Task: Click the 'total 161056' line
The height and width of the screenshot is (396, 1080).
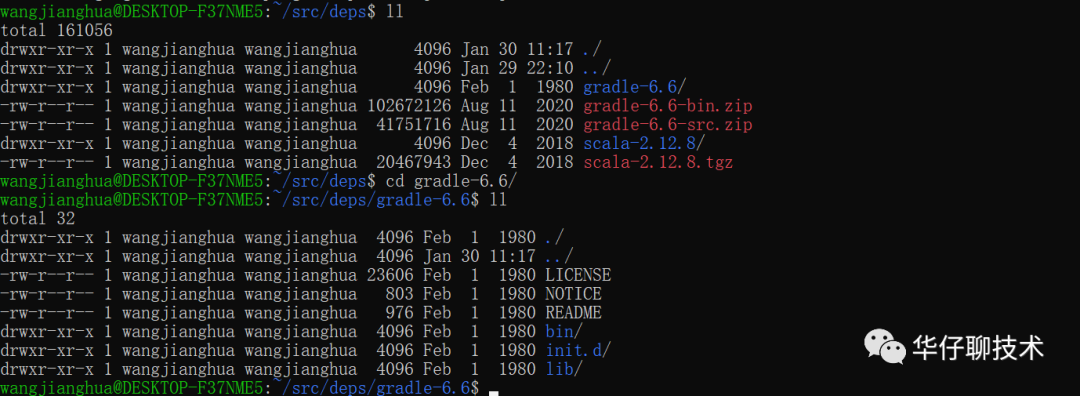Action: click(56, 30)
